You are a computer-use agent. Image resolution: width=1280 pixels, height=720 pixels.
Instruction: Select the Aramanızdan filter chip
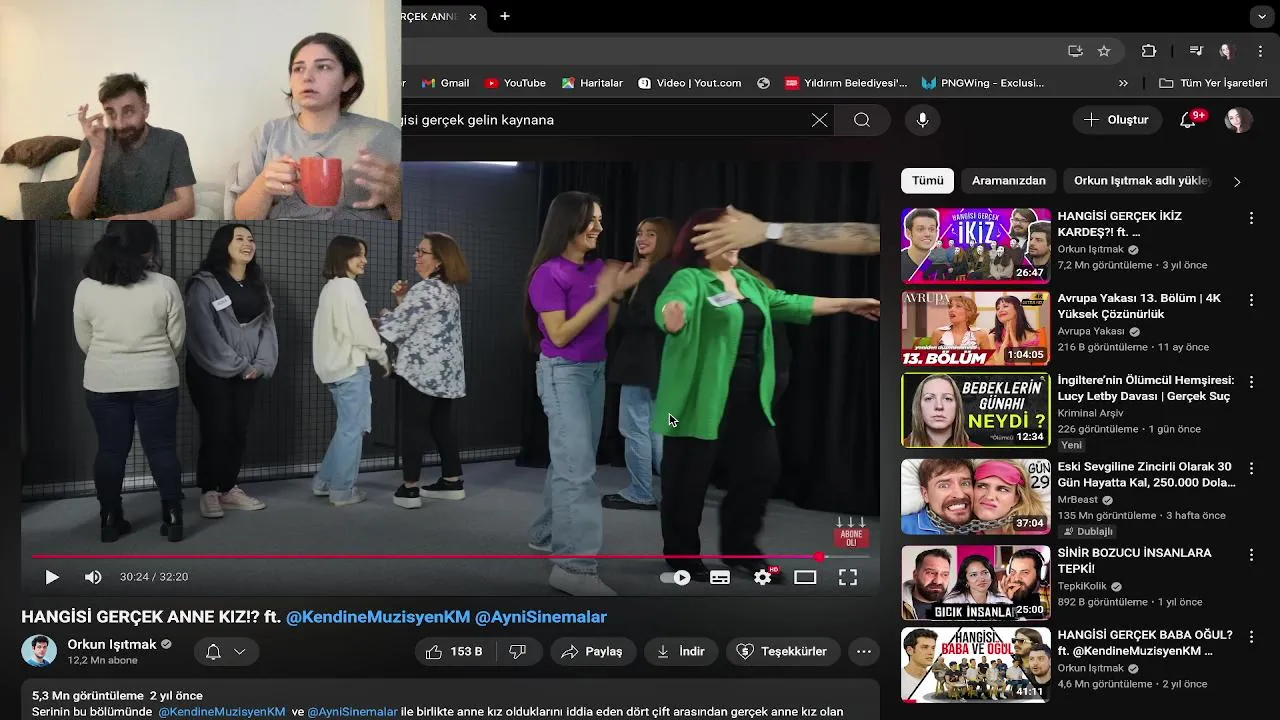1008,181
